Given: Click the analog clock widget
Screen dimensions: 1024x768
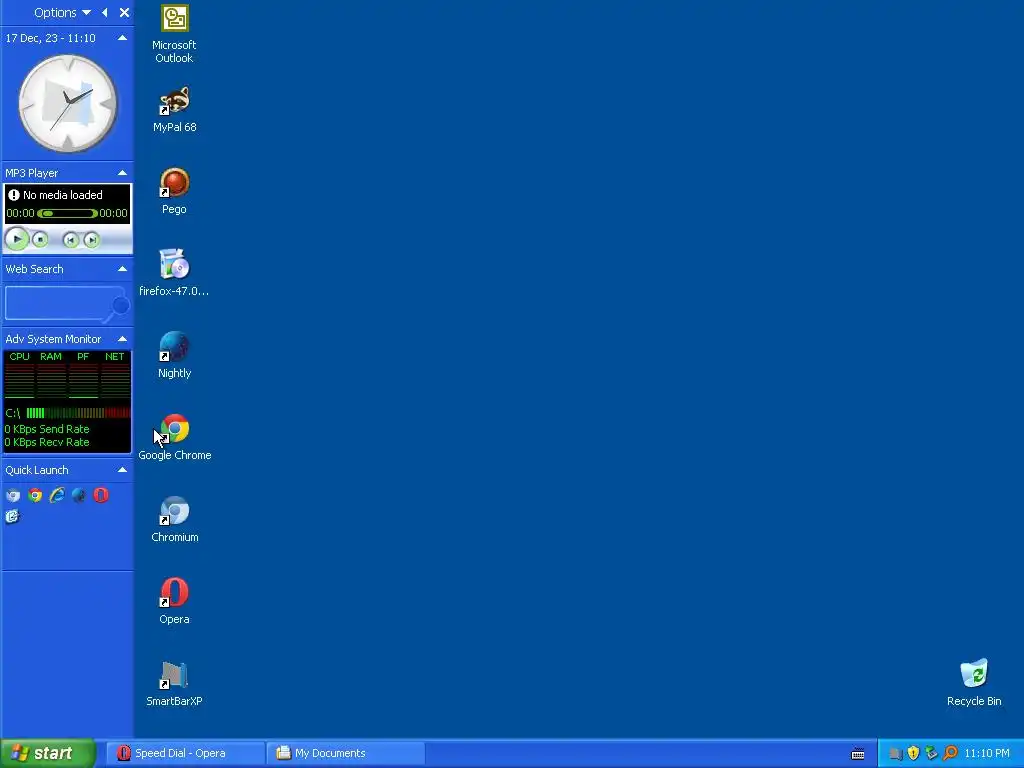Looking at the screenshot, I should [x=67, y=104].
